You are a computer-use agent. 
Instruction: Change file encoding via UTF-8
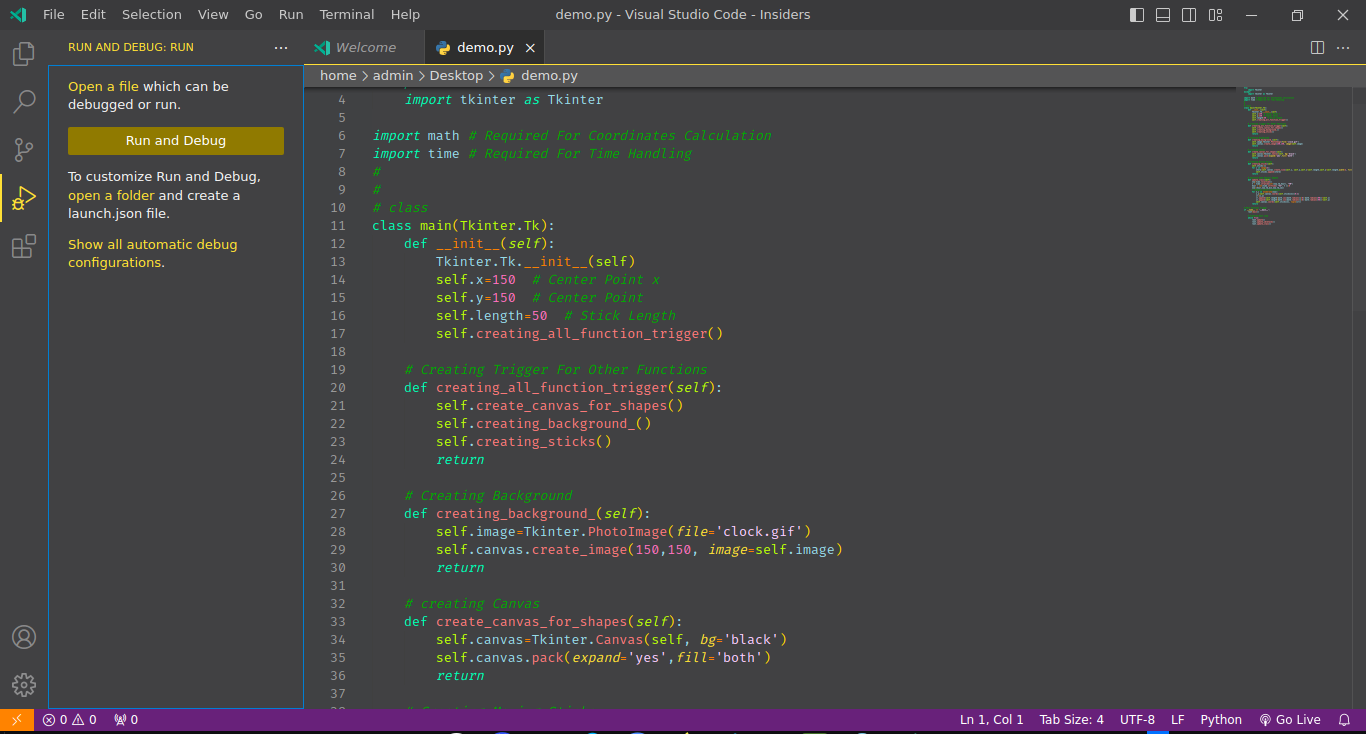coord(1137,720)
